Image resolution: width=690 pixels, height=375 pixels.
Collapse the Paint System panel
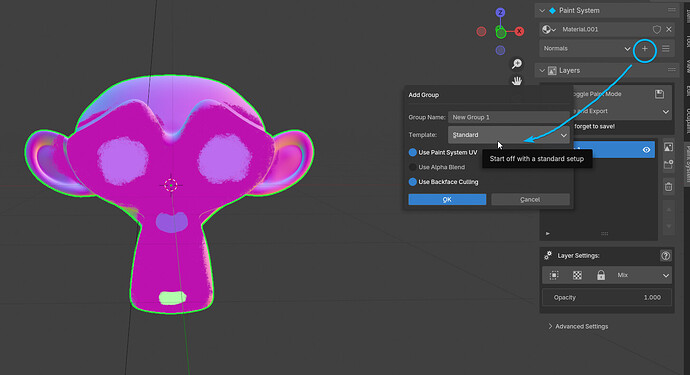(542, 11)
